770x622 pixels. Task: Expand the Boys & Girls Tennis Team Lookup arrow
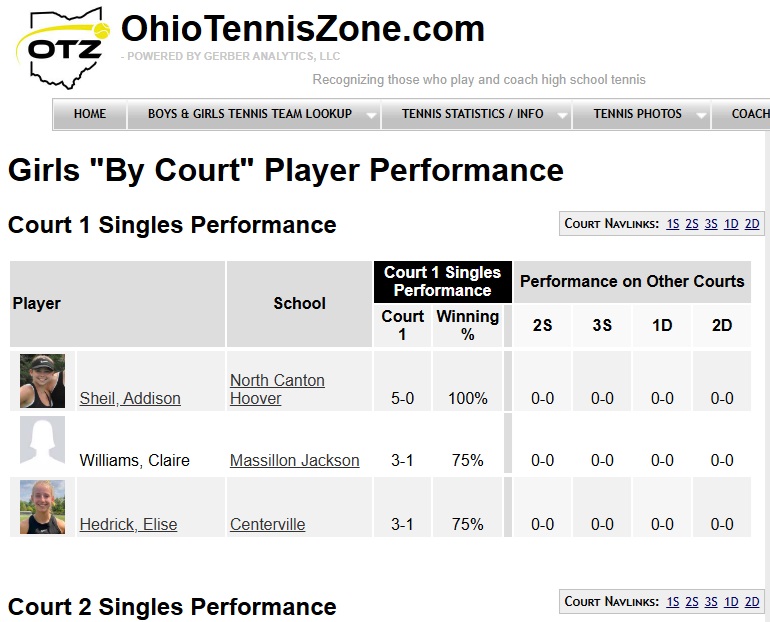point(371,115)
